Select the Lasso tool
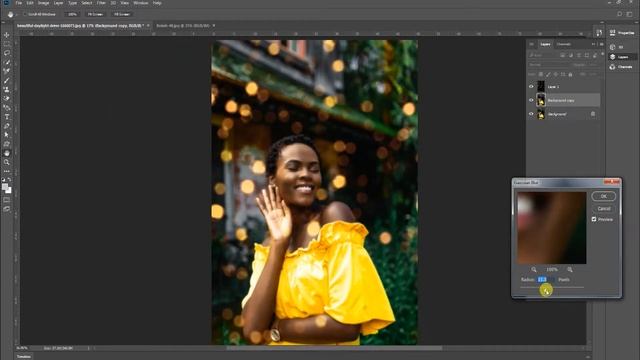The height and width of the screenshot is (360, 640). (7, 53)
